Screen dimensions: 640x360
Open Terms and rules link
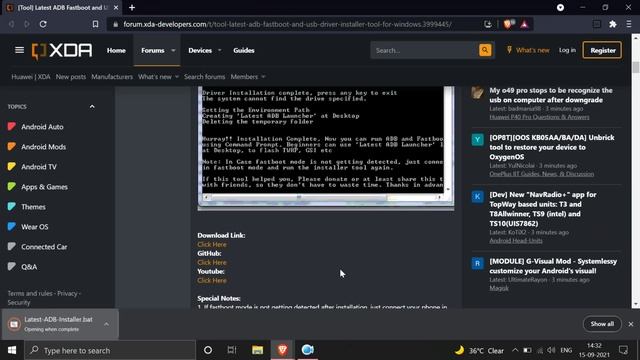pos(30,293)
